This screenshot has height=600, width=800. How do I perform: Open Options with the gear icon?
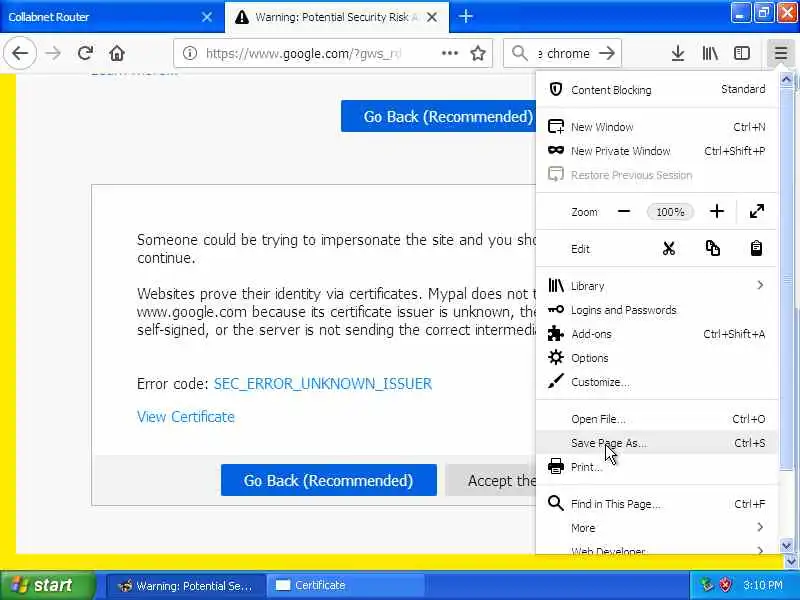tap(657, 358)
